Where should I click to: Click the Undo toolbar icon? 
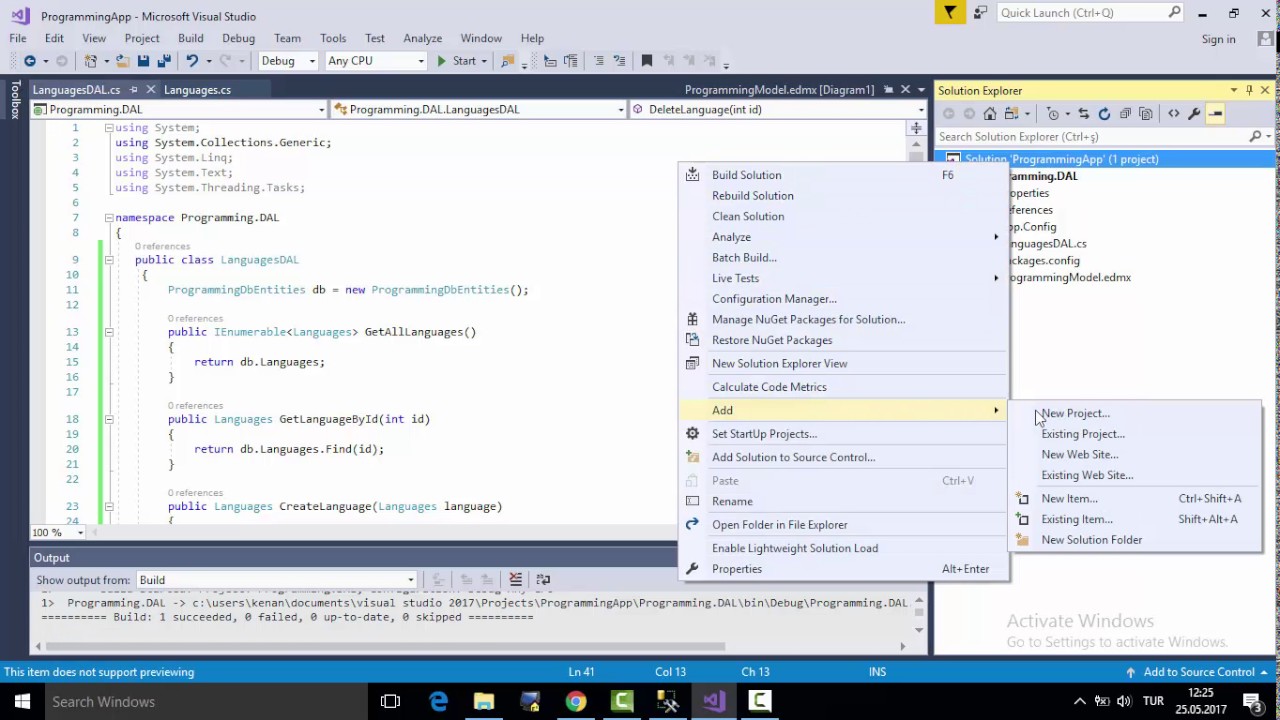tap(192, 61)
